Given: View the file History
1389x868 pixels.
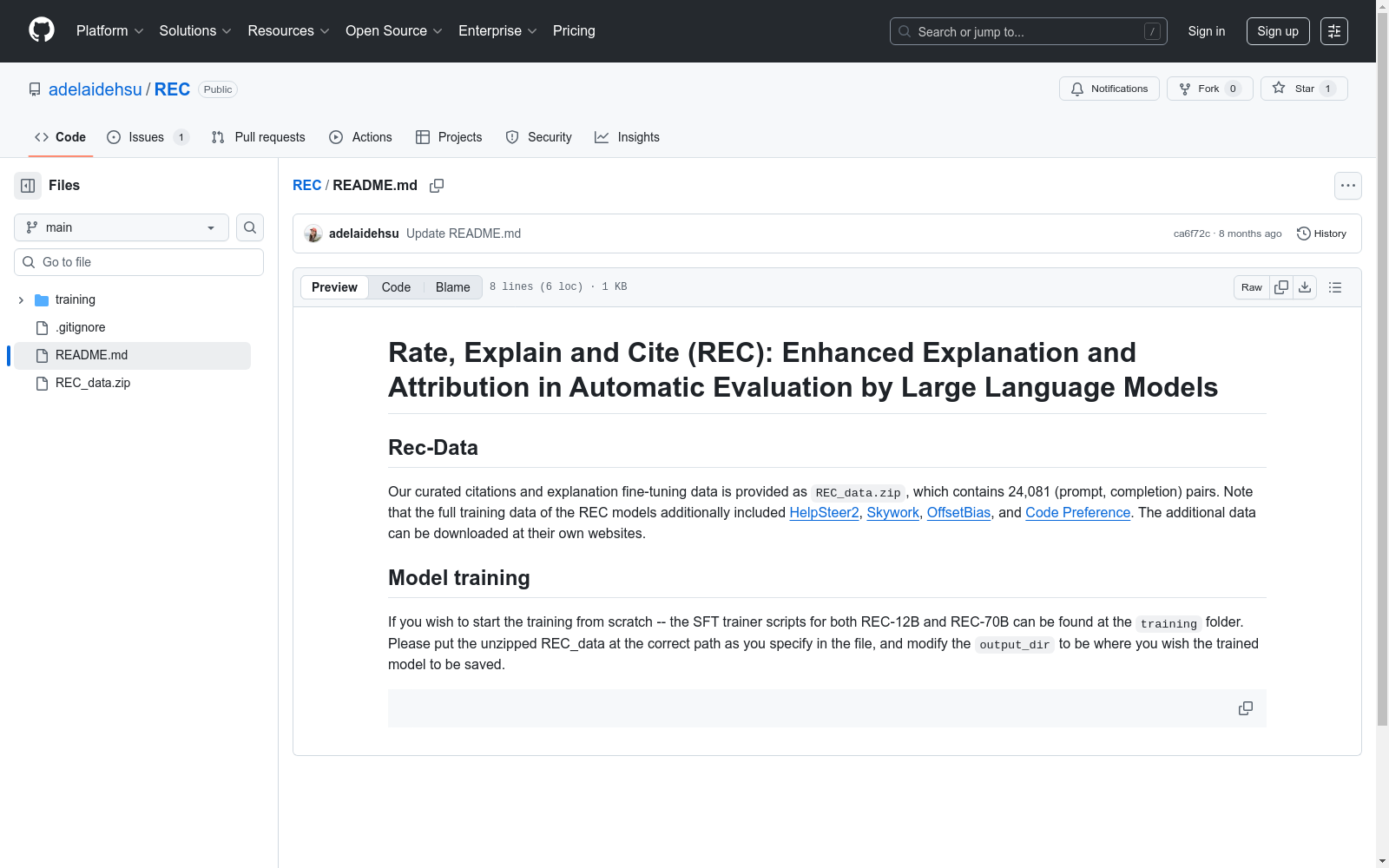Looking at the screenshot, I should (x=1321, y=233).
